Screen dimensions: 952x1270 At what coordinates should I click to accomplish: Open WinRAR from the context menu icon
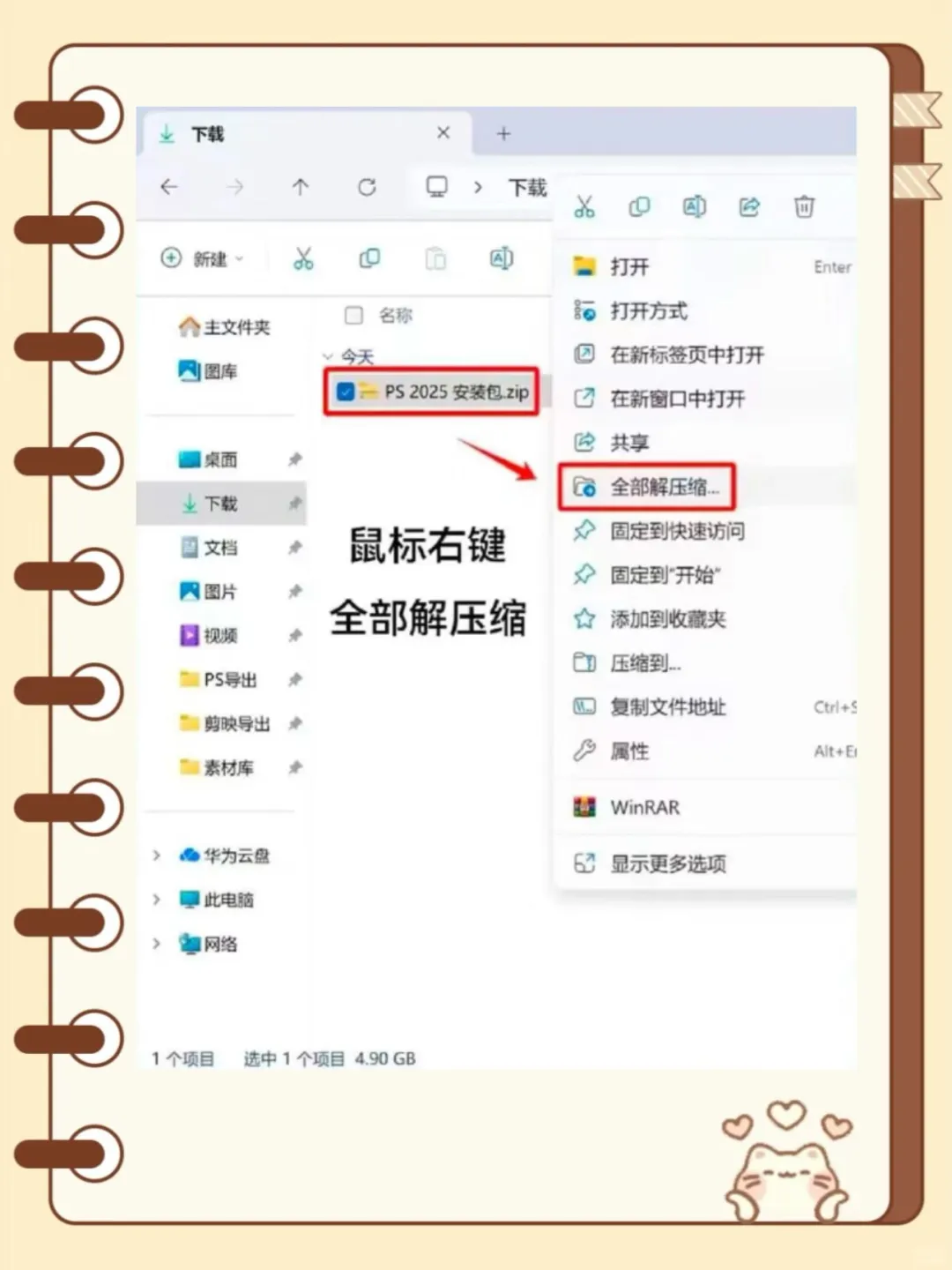584,806
